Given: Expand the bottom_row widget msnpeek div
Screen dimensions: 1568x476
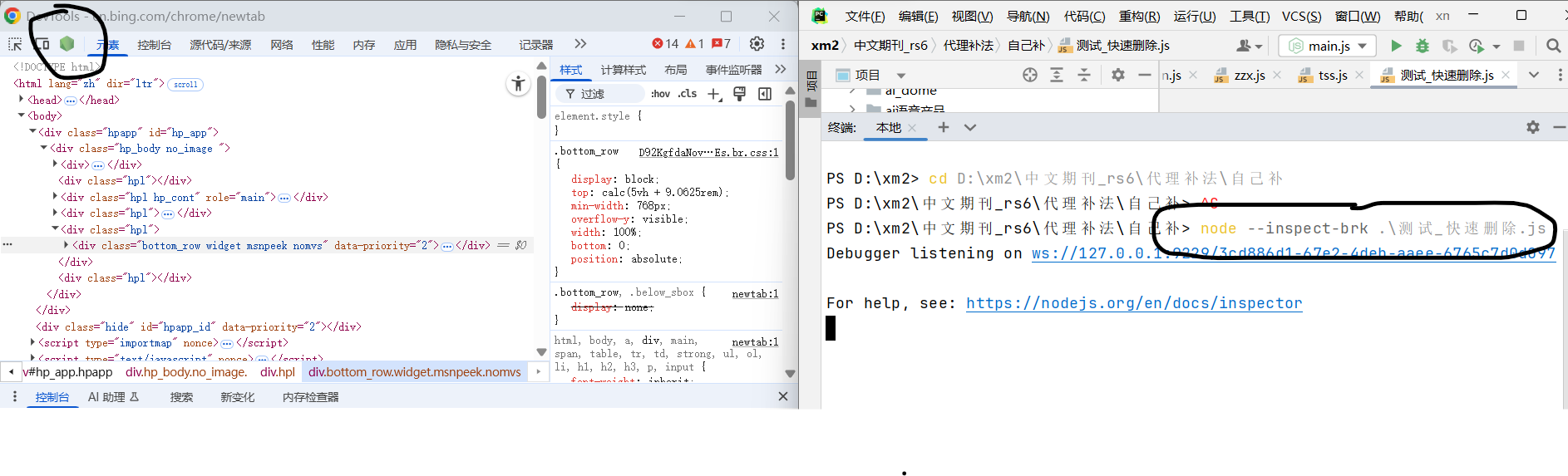Looking at the screenshot, I should pyautogui.click(x=66, y=244).
